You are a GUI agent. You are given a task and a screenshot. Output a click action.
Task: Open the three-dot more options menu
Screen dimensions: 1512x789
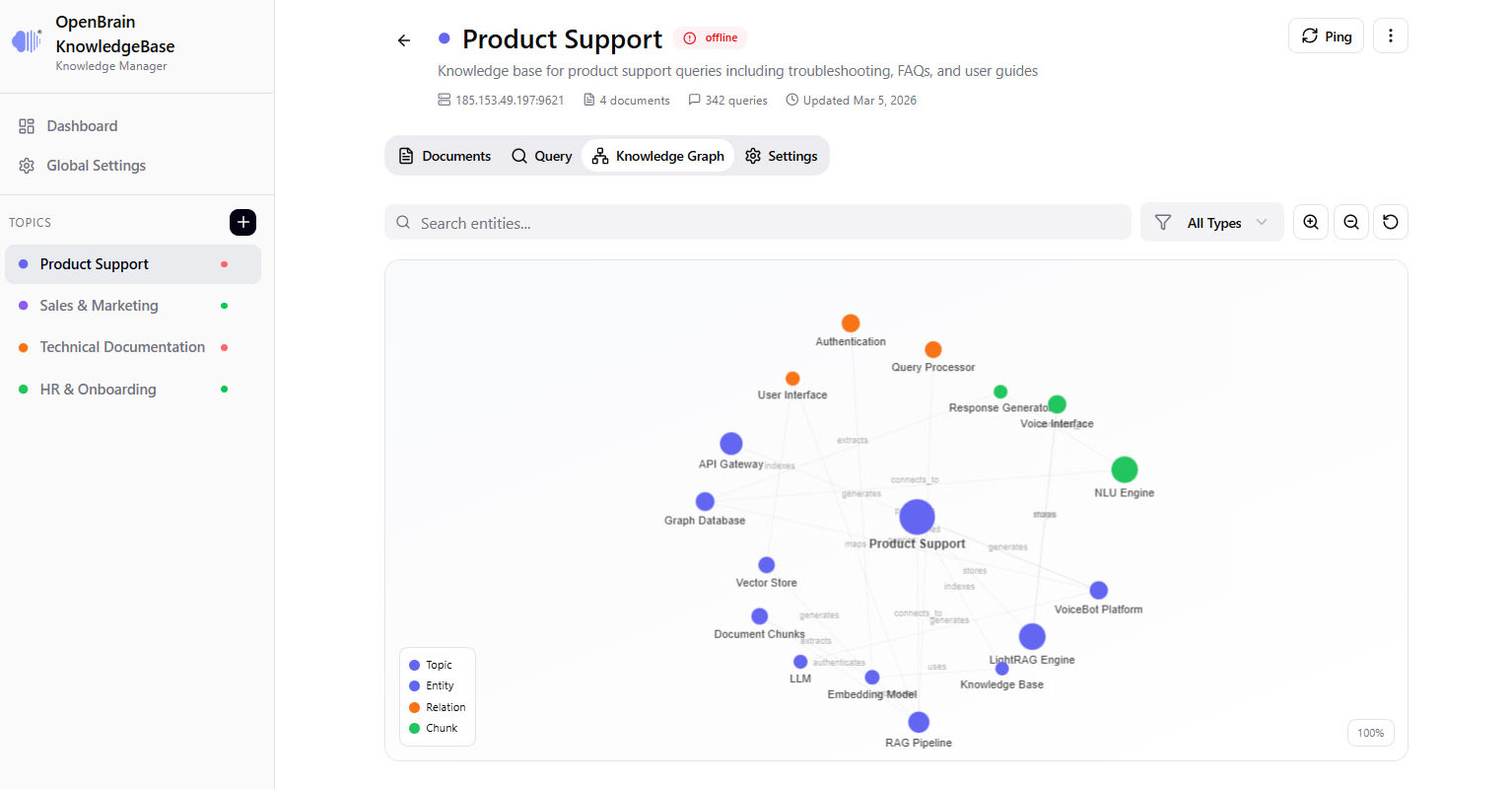tap(1391, 36)
